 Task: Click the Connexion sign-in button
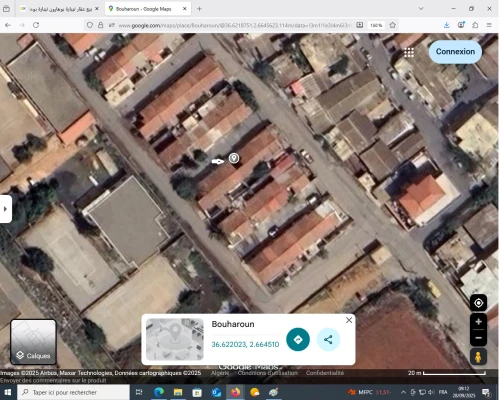pyautogui.click(x=455, y=52)
